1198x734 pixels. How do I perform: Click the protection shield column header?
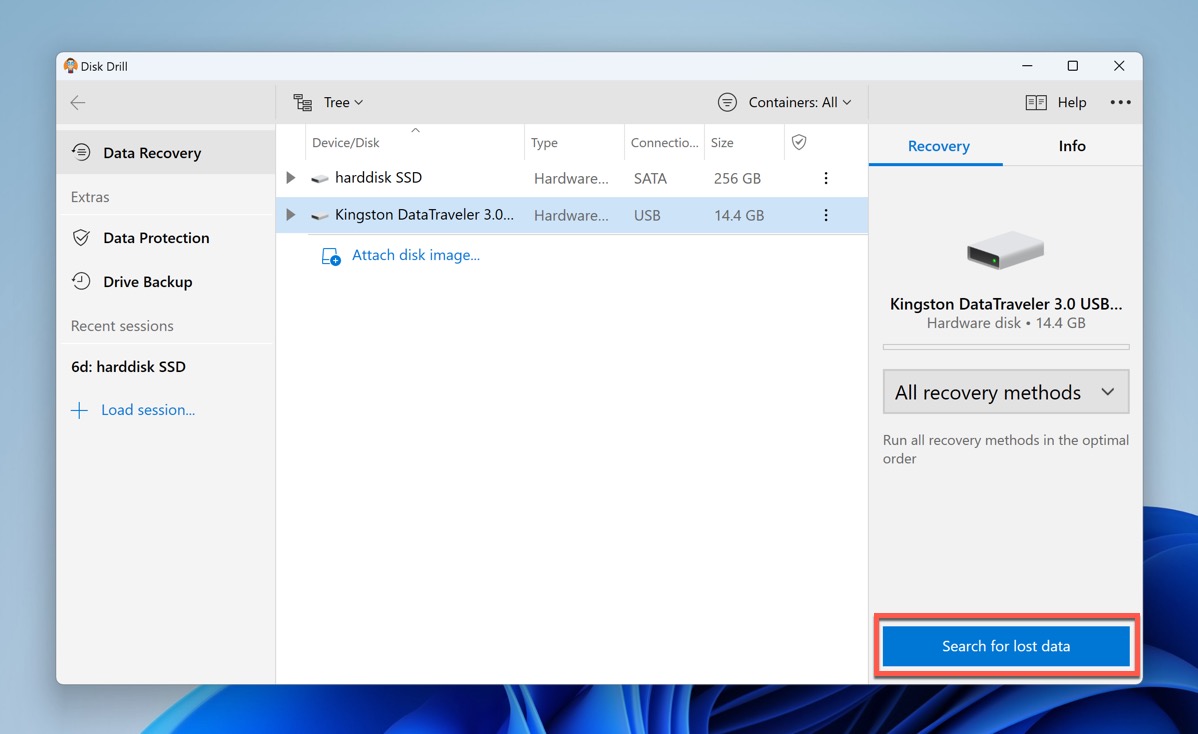pos(798,142)
